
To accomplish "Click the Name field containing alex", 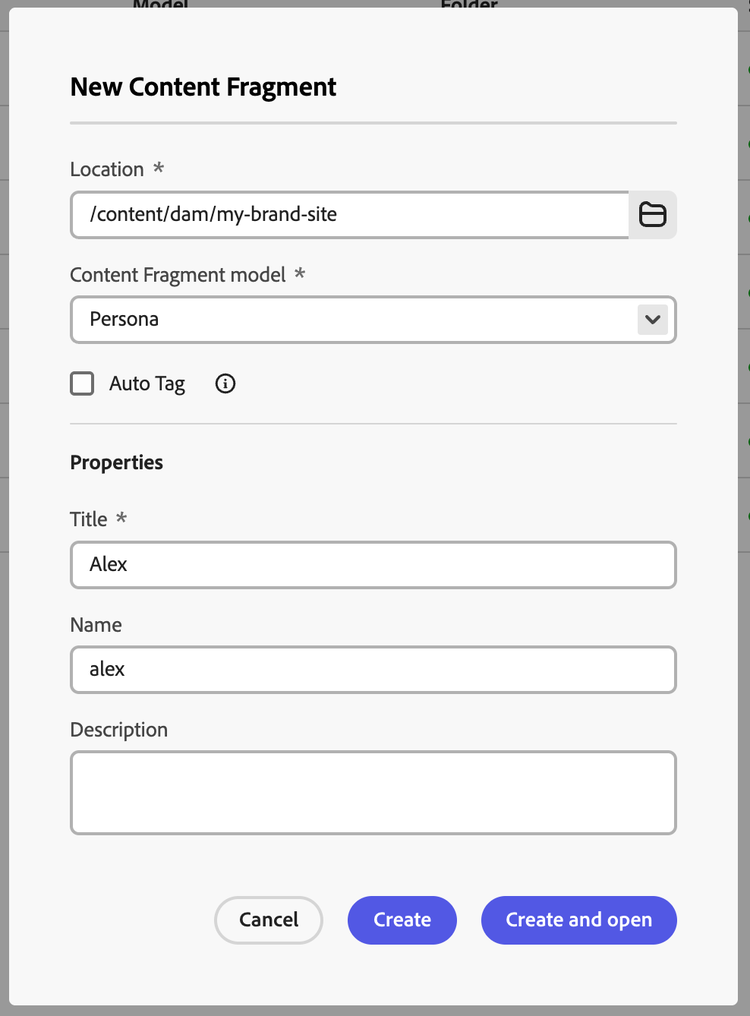I will 373,670.
